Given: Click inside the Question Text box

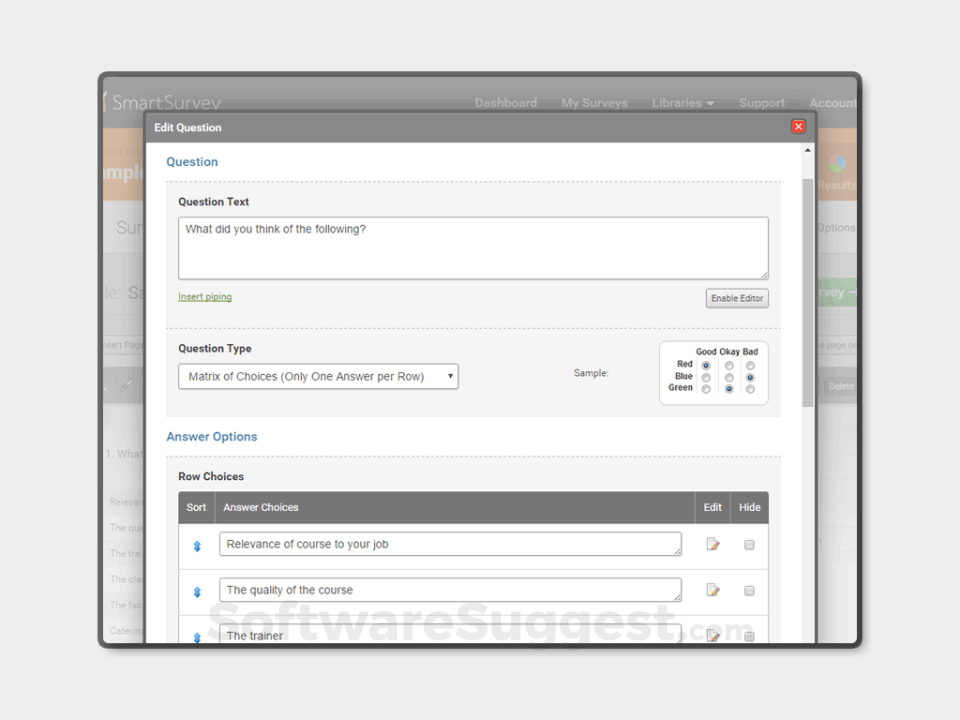Looking at the screenshot, I should (473, 246).
